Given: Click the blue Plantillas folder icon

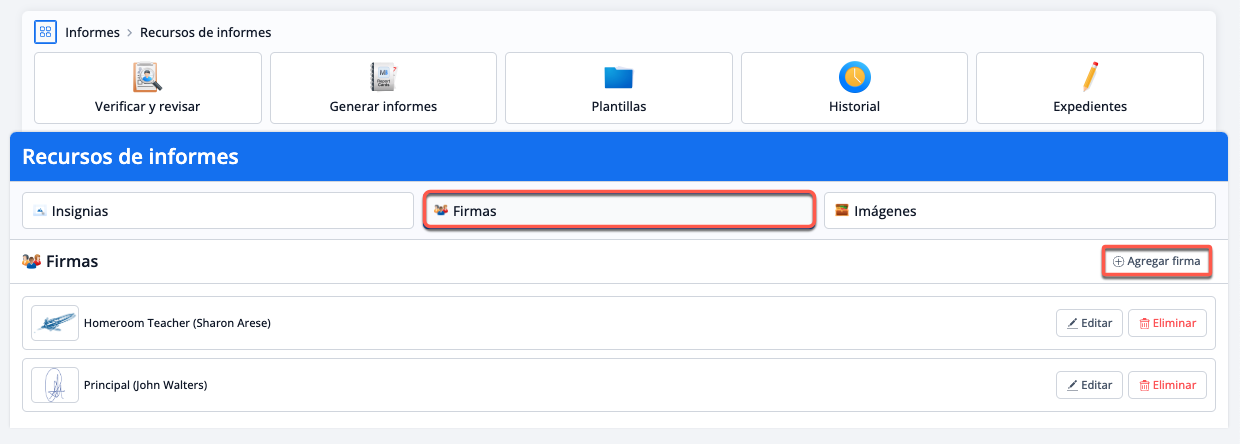Looking at the screenshot, I should pyautogui.click(x=619, y=77).
